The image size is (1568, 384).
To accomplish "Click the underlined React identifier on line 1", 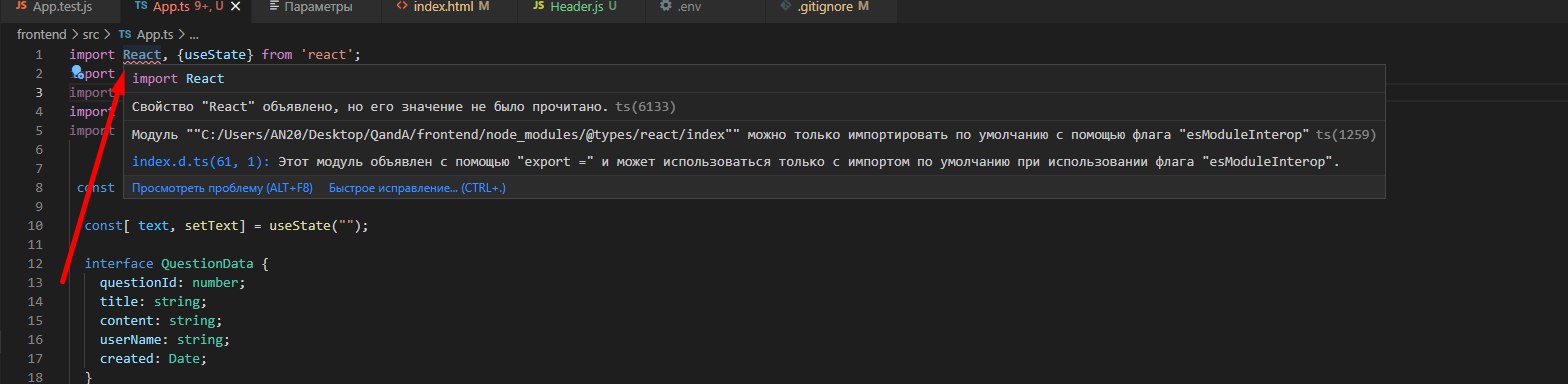I will click(143, 54).
